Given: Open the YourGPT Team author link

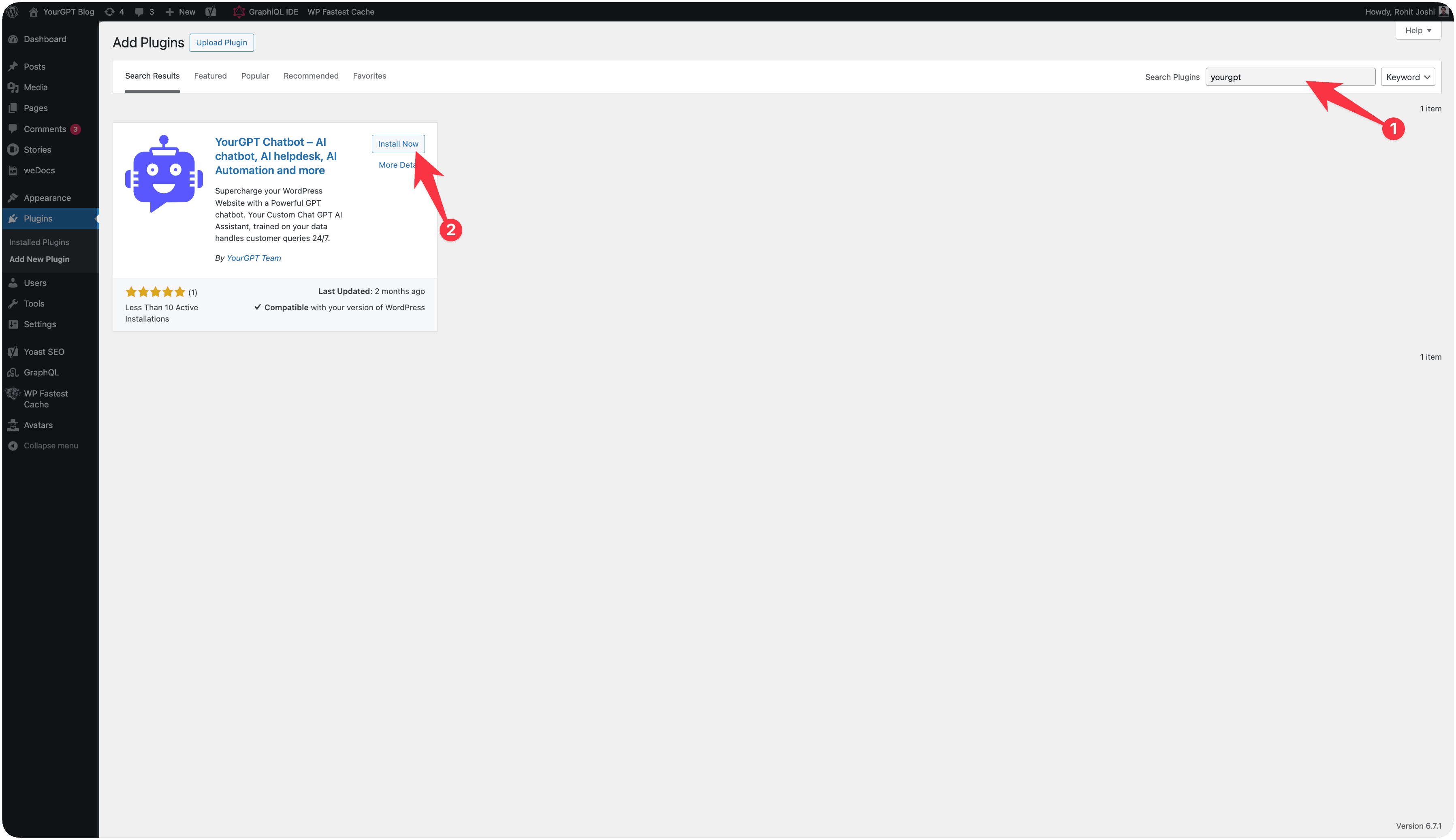Looking at the screenshot, I should tap(254, 258).
